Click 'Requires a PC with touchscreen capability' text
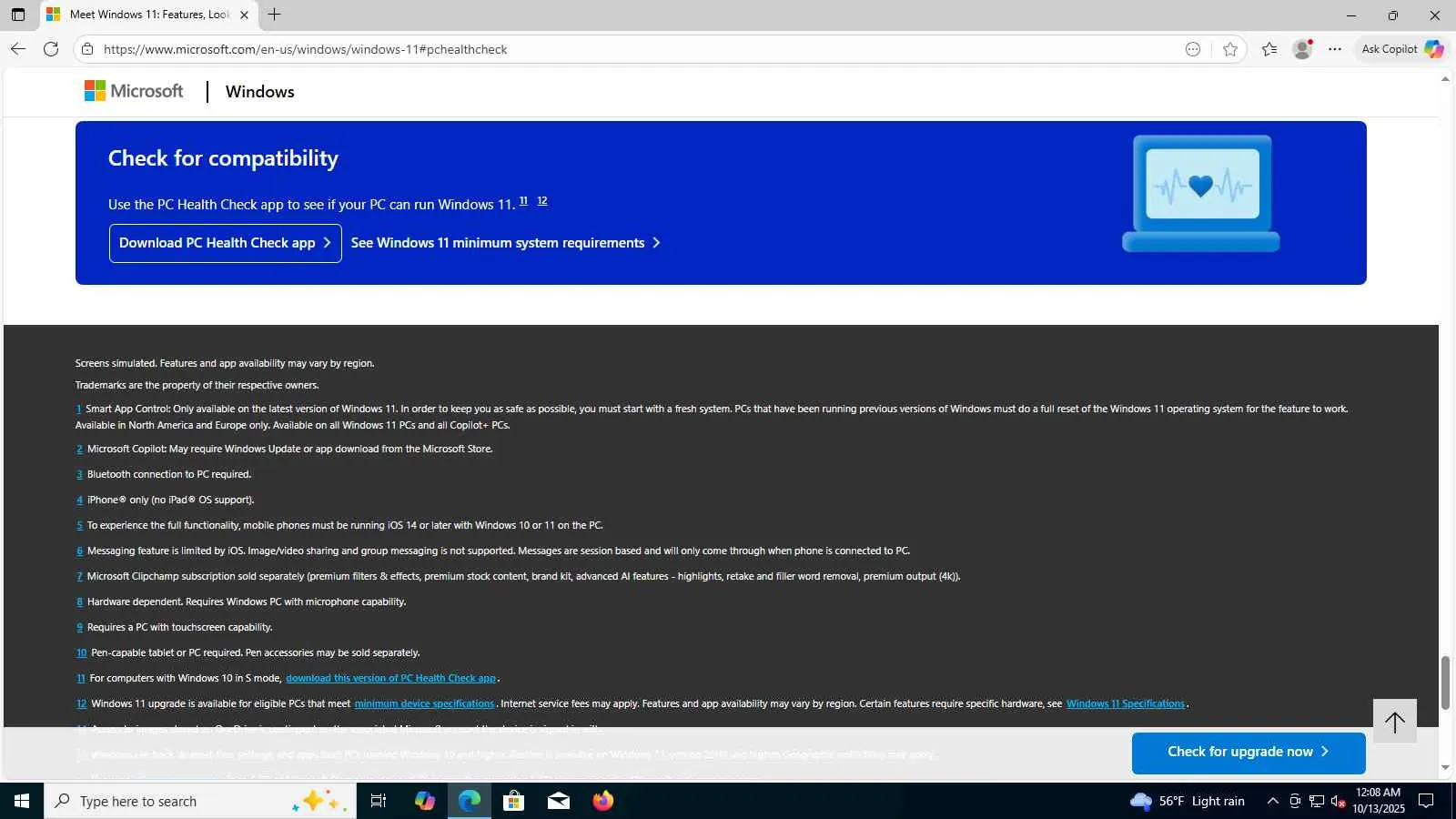 tap(180, 628)
